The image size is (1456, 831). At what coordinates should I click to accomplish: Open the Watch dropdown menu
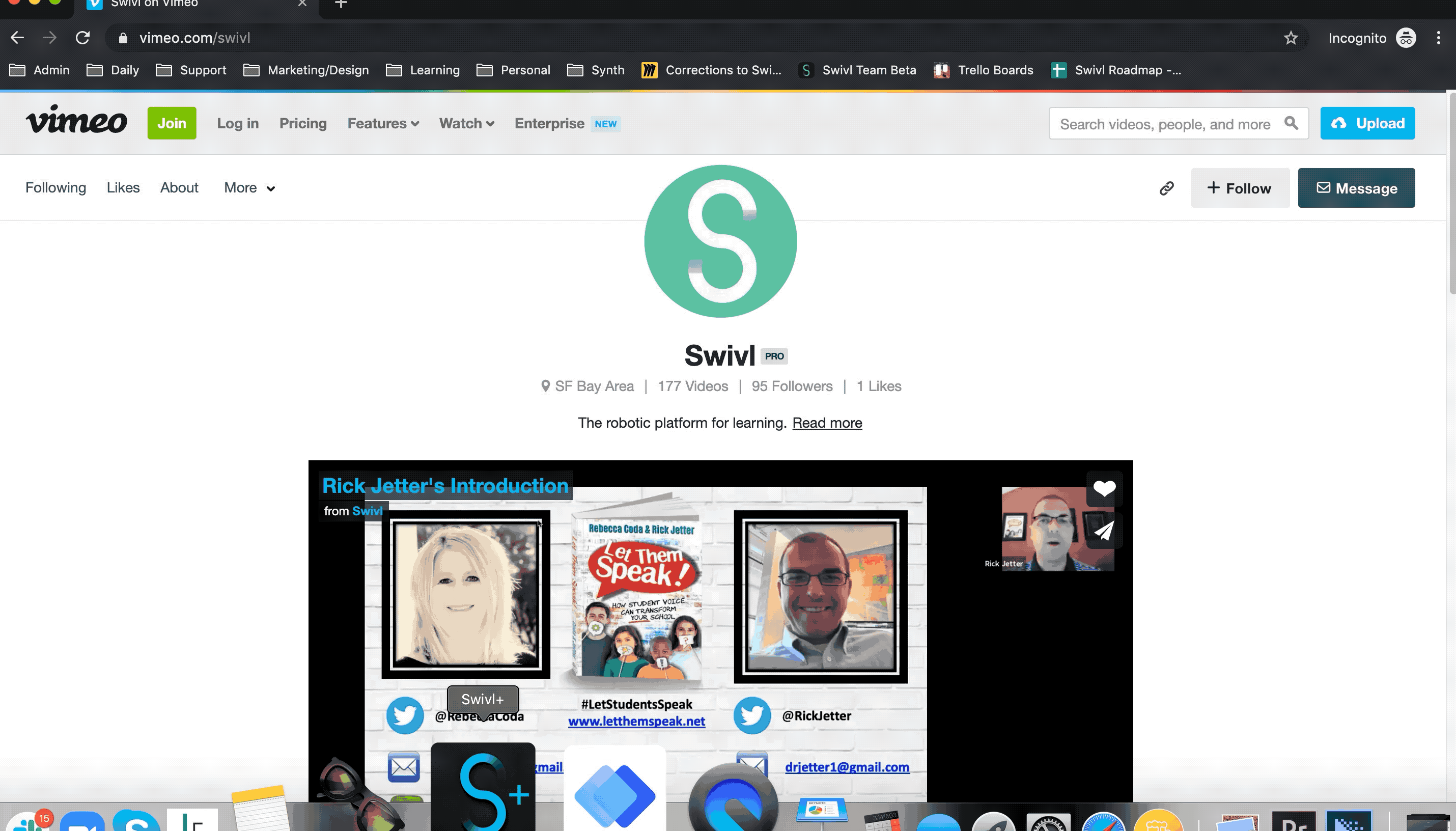(x=465, y=123)
